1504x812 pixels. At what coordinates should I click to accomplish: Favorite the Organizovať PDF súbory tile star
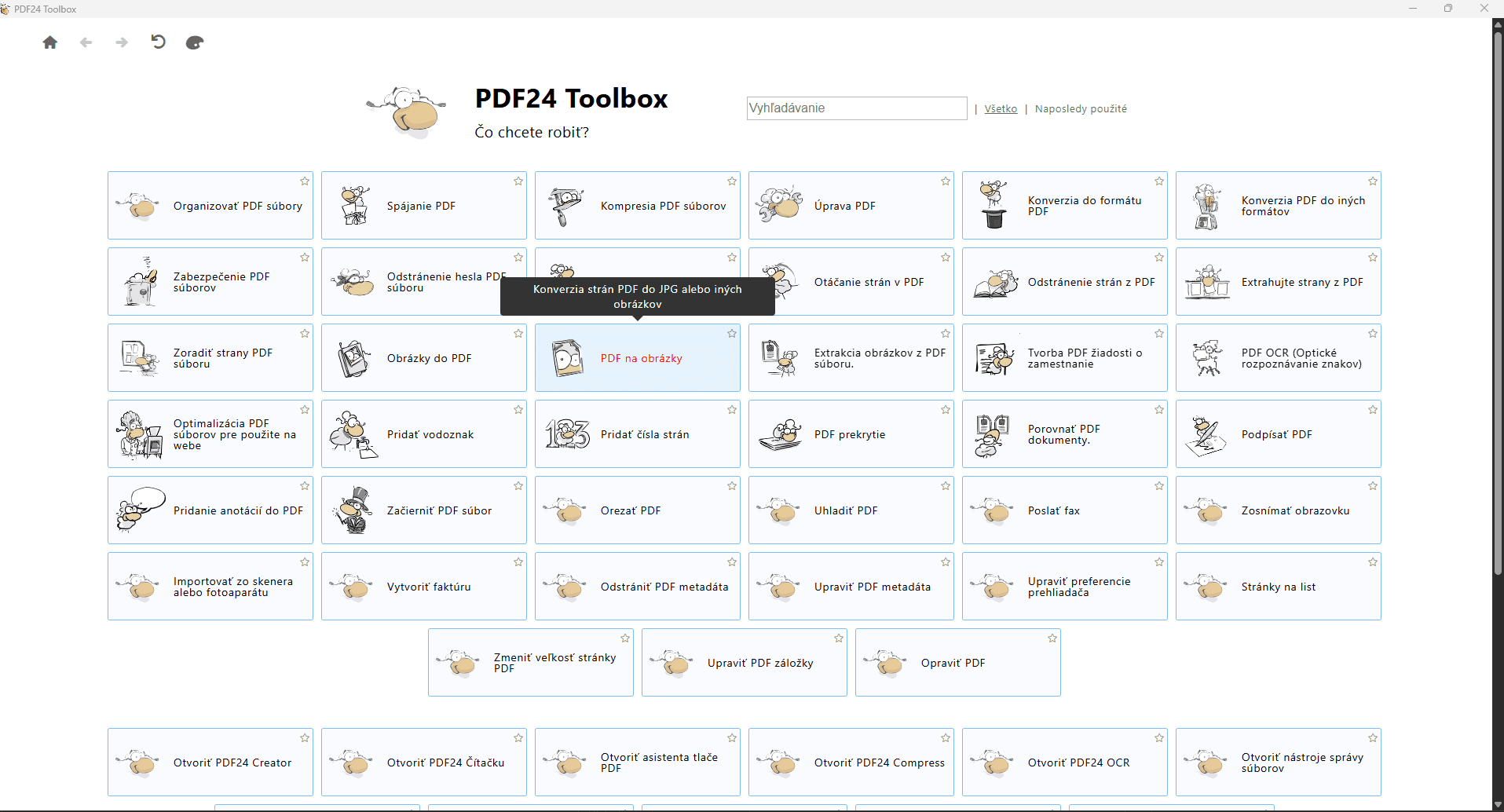point(305,181)
